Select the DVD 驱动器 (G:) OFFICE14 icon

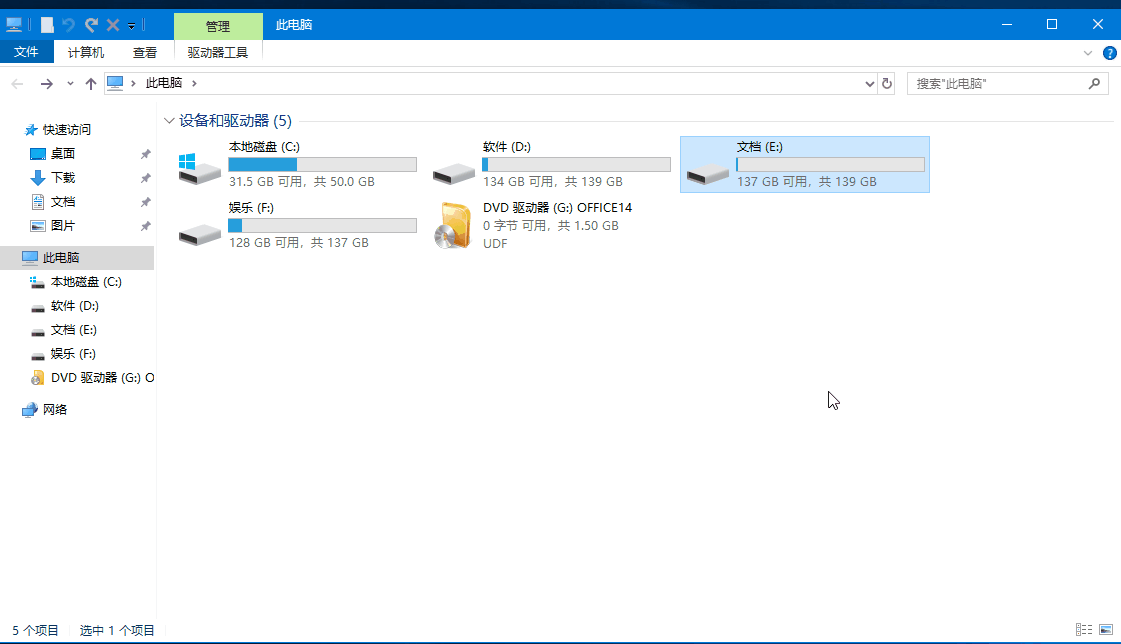(x=453, y=225)
